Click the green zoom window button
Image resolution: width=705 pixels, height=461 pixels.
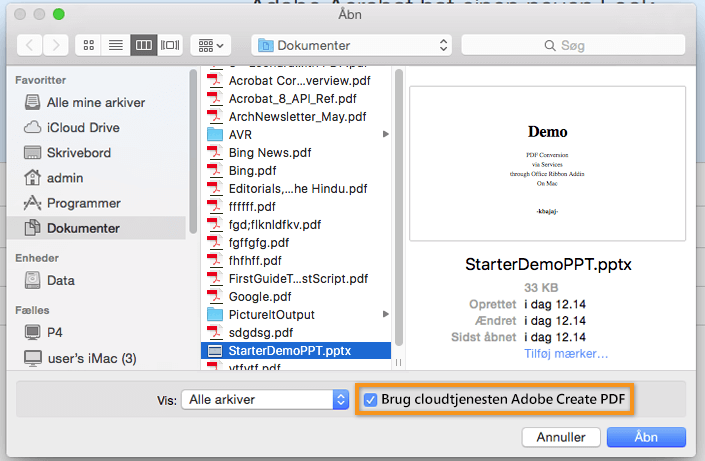[58, 14]
